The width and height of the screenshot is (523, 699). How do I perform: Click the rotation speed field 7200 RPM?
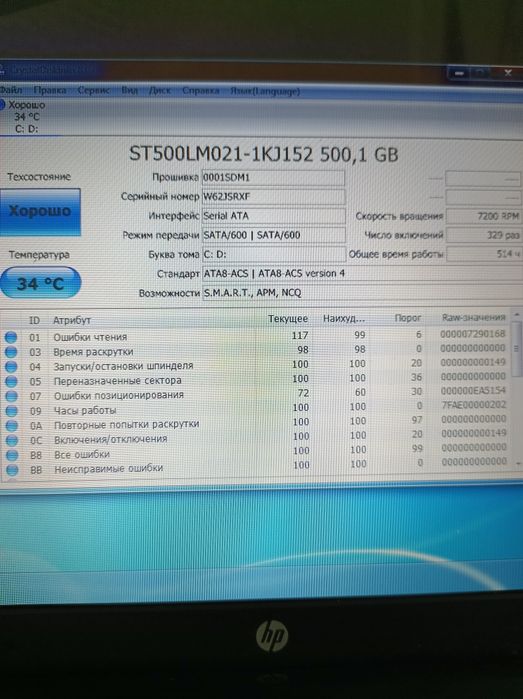tap(484, 216)
